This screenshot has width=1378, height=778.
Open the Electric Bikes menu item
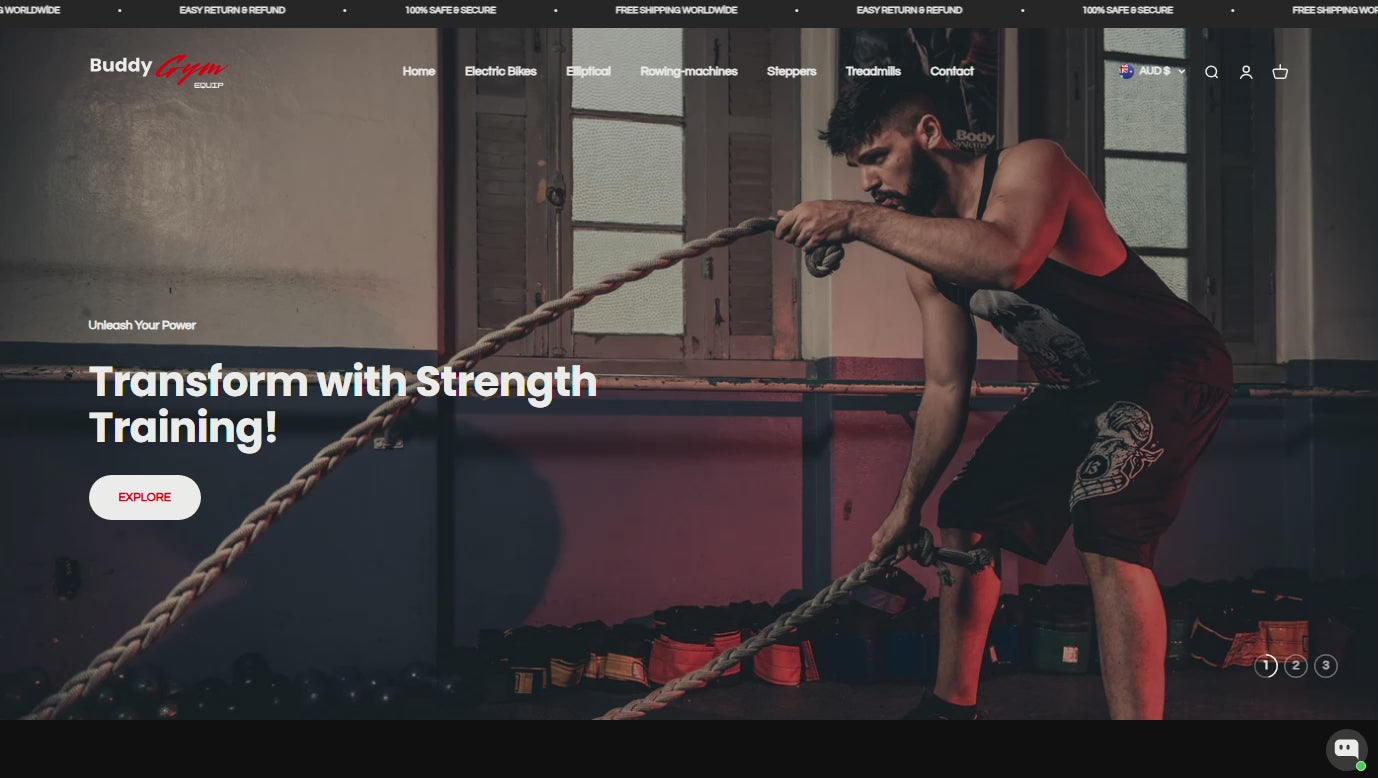click(x=501, y=71)
